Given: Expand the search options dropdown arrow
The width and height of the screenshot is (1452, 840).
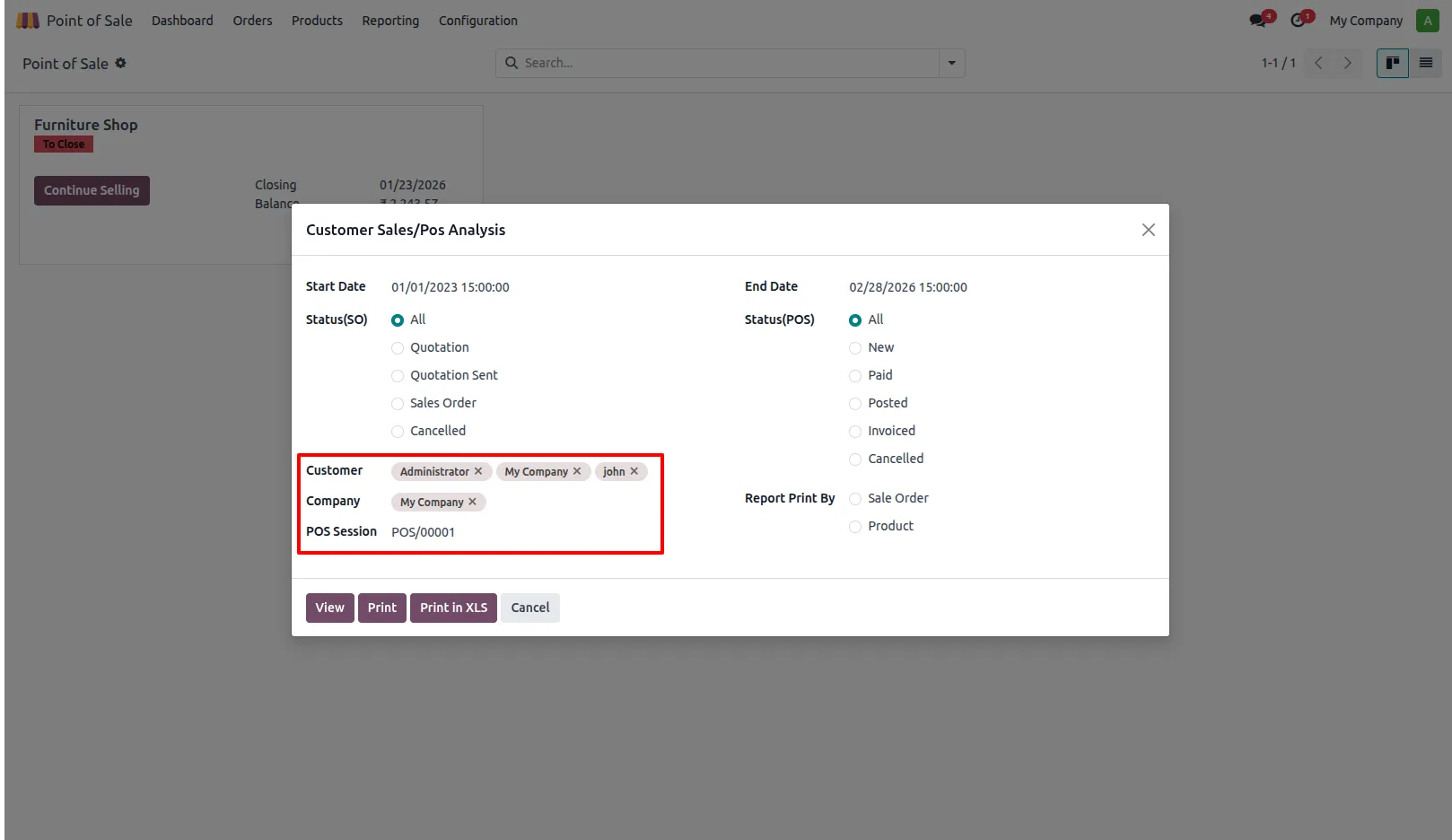Looking at the screenshot, I should pyautogui.click(x=951, y=63).
